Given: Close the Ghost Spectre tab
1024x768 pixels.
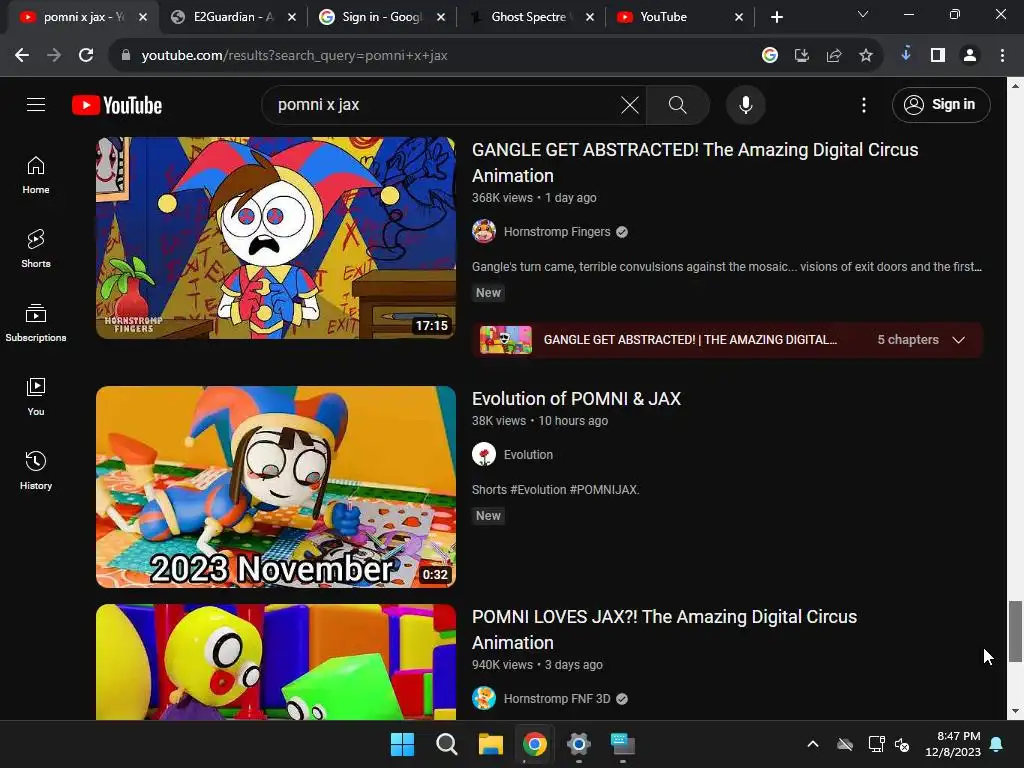Looking at the screenshot, I should [590, 17].
